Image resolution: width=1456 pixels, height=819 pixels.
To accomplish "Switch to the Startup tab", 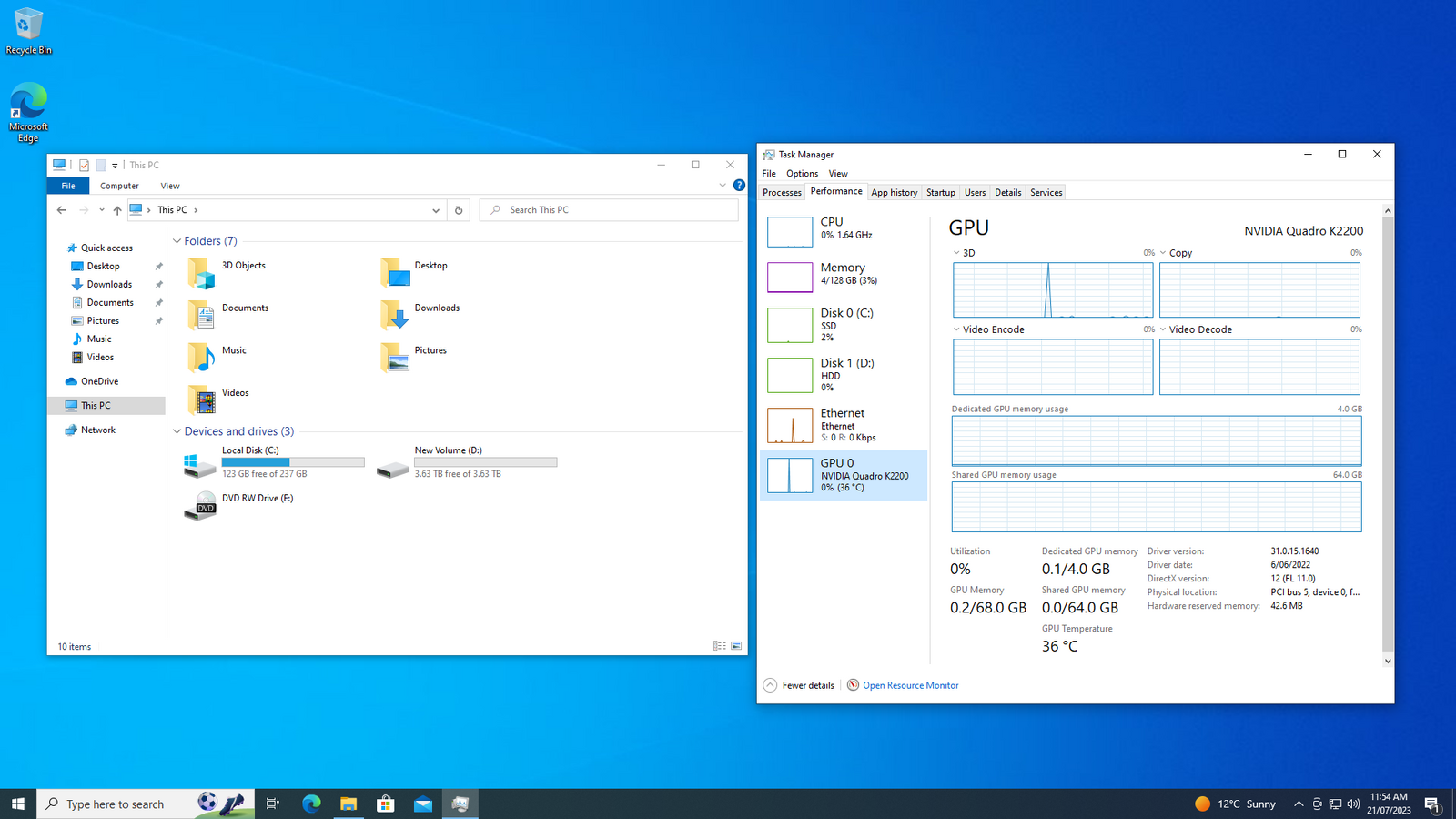I will (x=940, y=193).
